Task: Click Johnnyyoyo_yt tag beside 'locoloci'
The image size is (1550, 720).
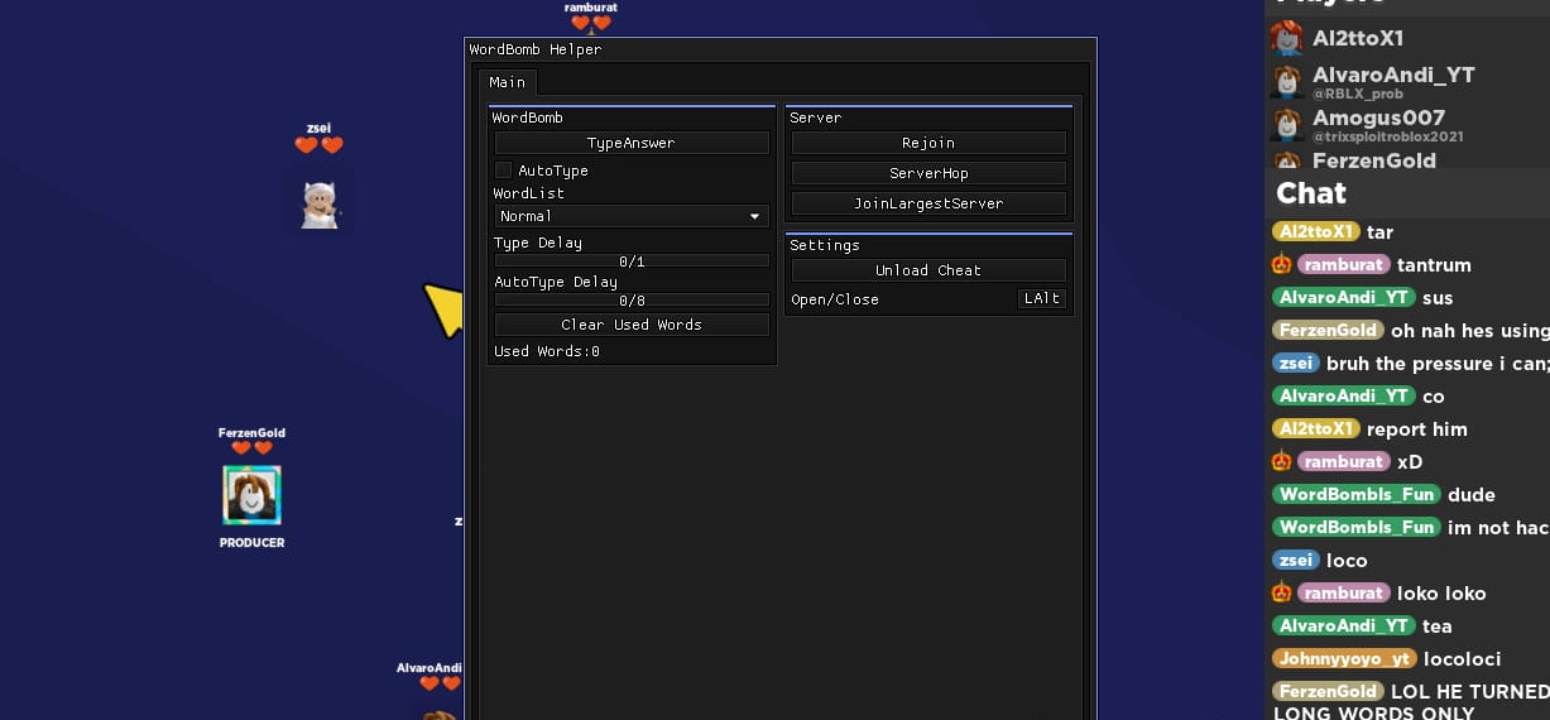Action: pyautogui.click(x=1344, y=659)
